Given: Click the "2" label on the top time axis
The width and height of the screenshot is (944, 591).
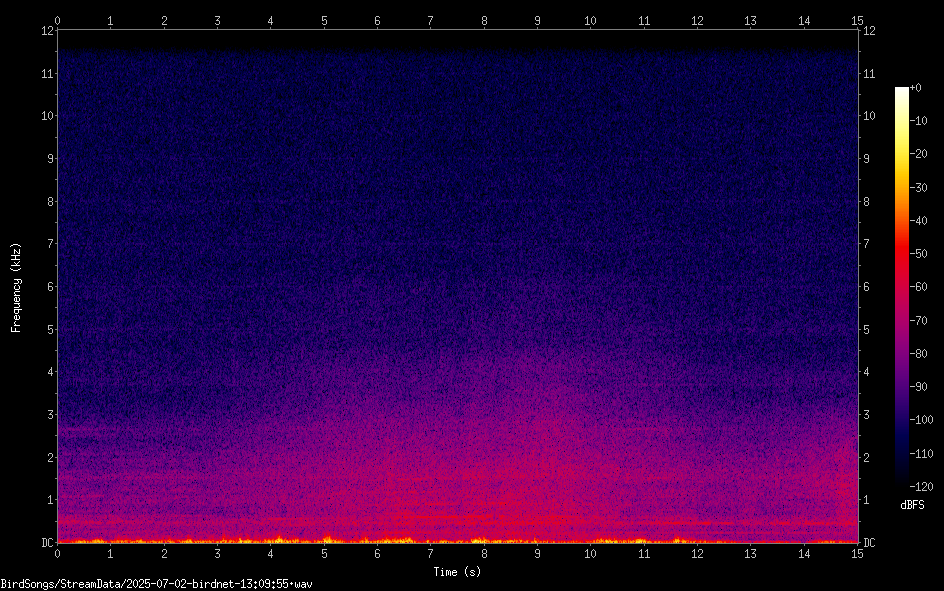Looking at the screenshot, I should click(164, 20).
